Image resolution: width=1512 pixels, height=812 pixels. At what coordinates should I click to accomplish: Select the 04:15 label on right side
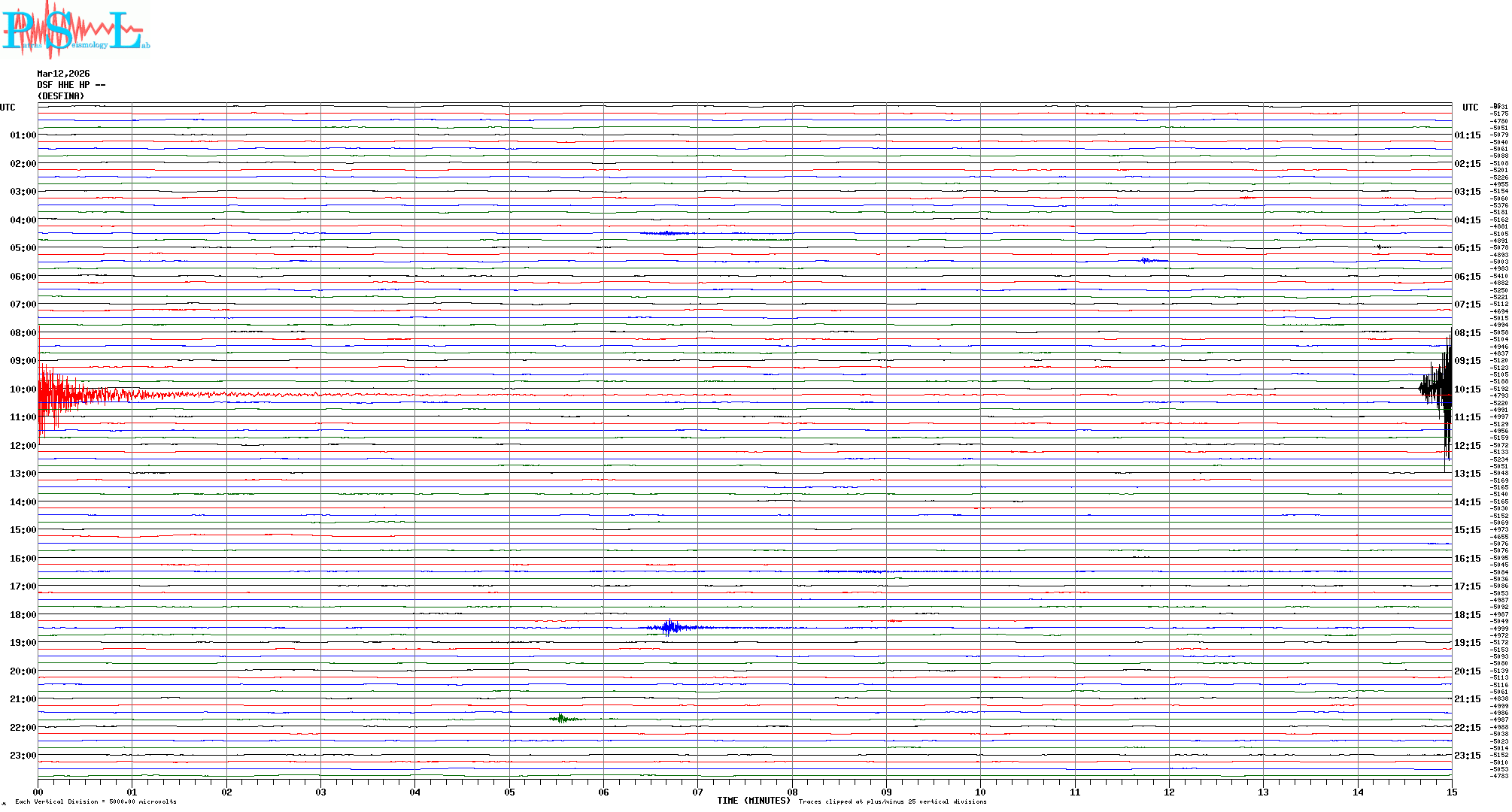pos(1467,220)
